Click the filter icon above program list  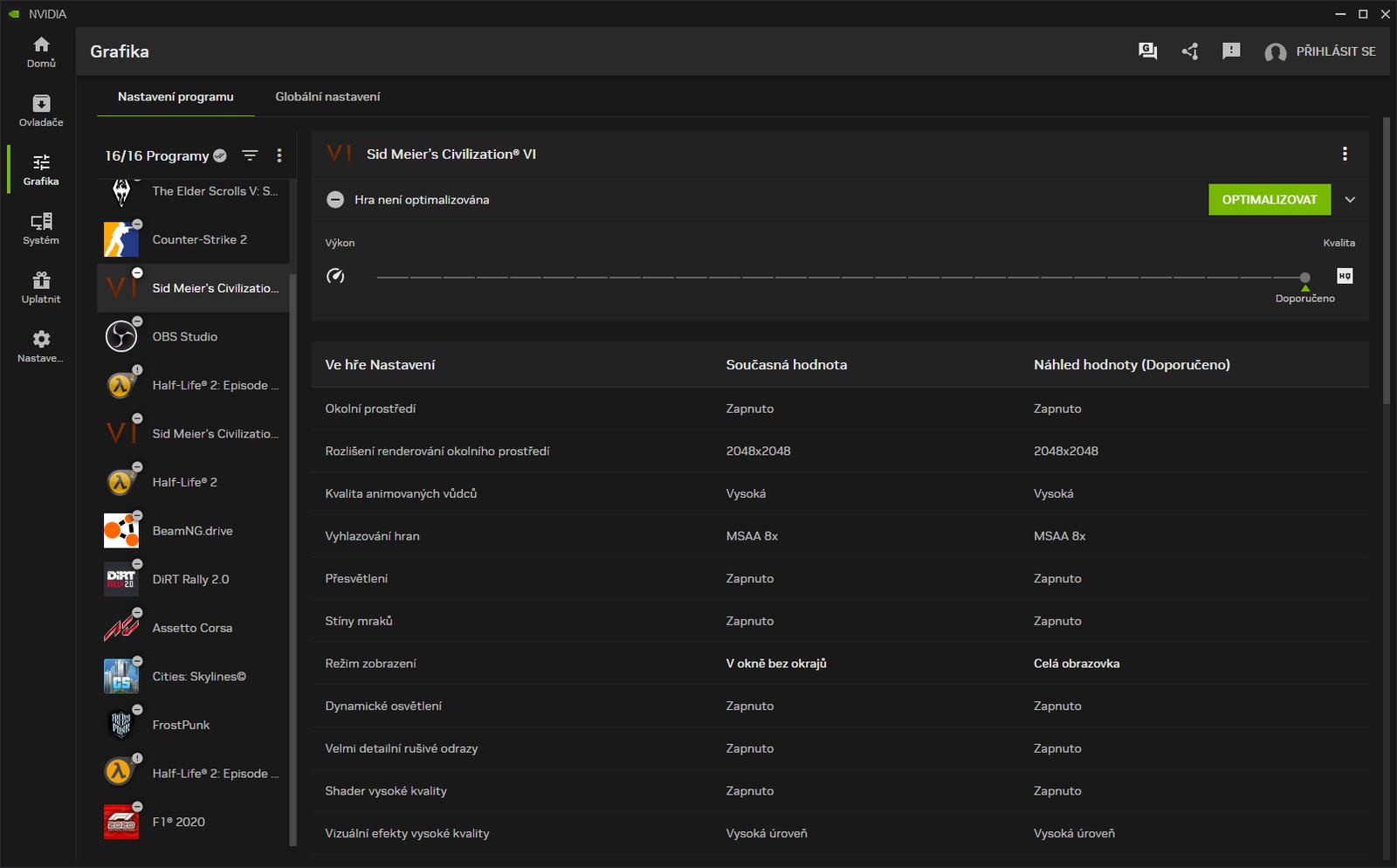click(x=250, y=155)
